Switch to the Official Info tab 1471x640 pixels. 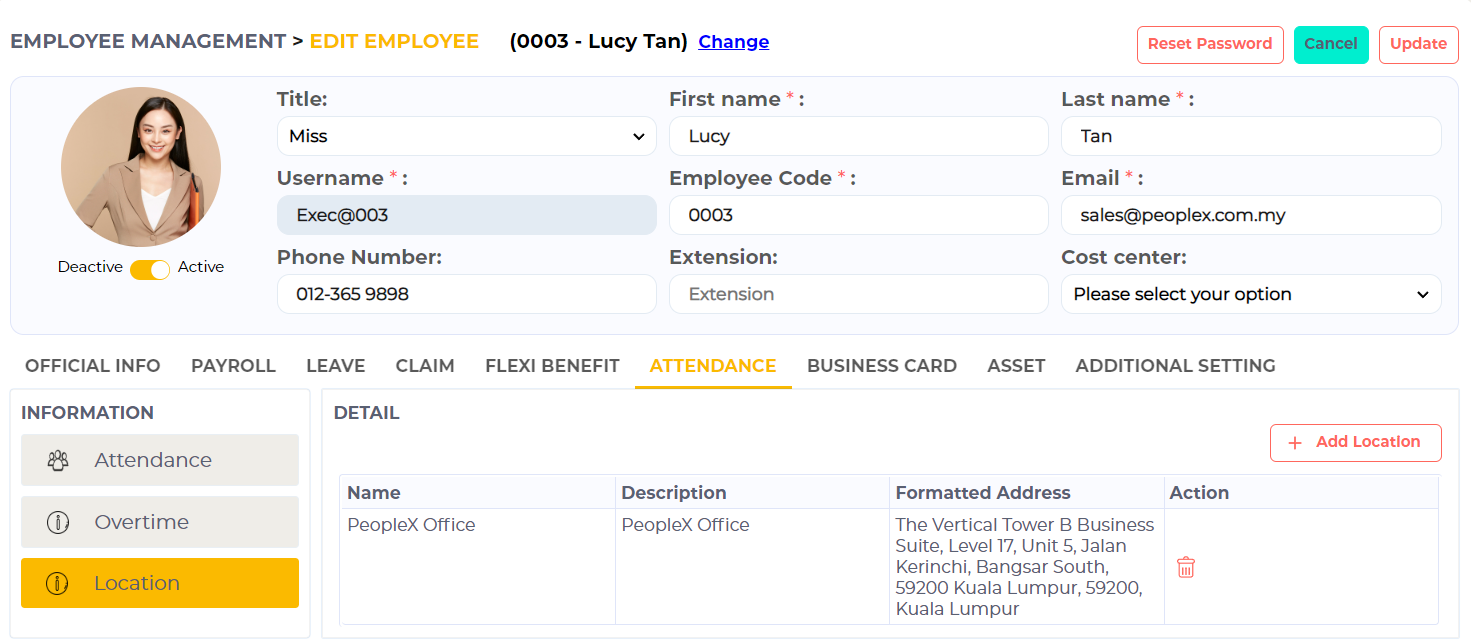[93, 366]
